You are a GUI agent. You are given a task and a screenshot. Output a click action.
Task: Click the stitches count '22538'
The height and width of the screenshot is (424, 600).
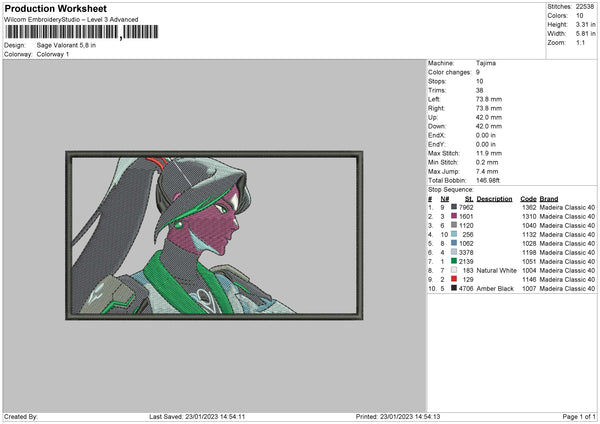(x=585, y=7)
